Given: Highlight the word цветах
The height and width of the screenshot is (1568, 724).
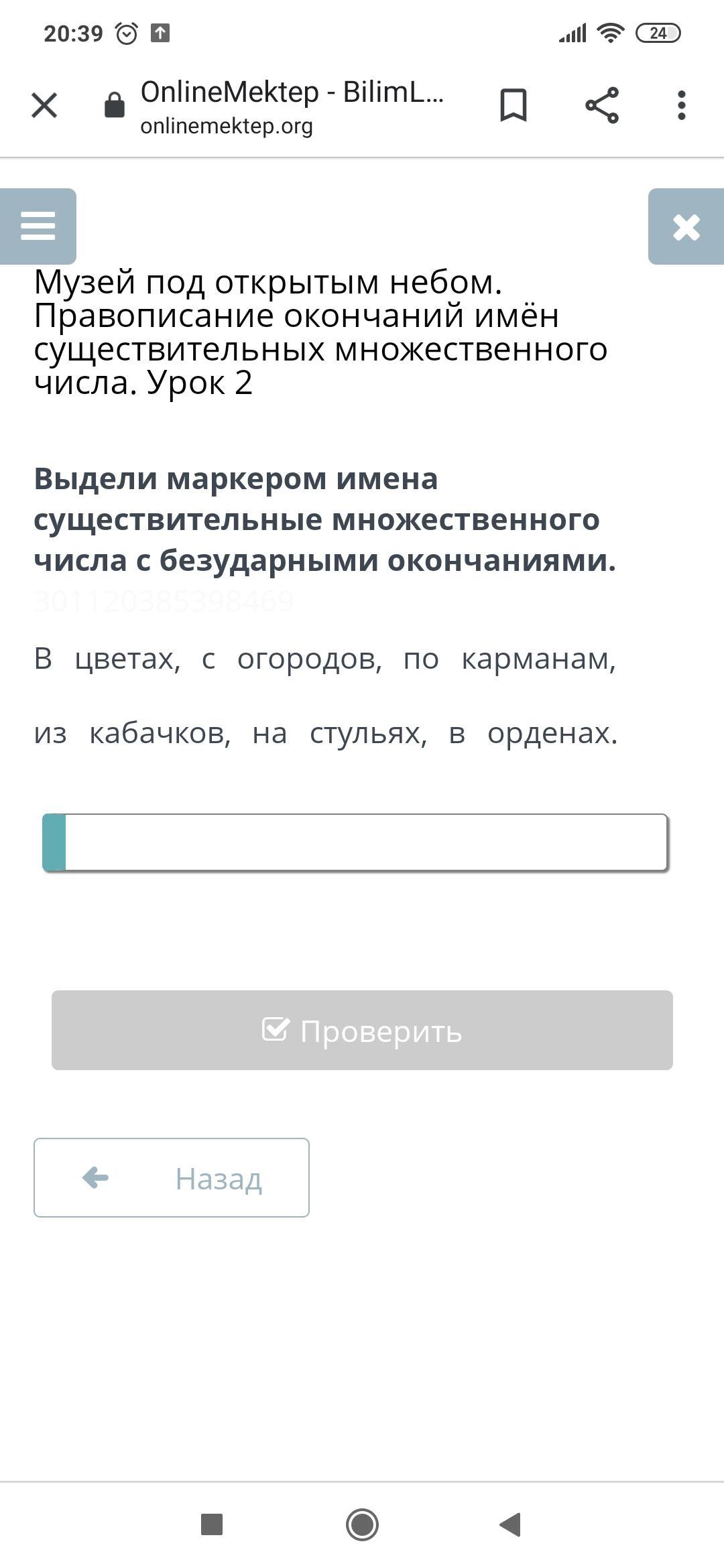Looking at the screenshot, I should coord(127,659).
